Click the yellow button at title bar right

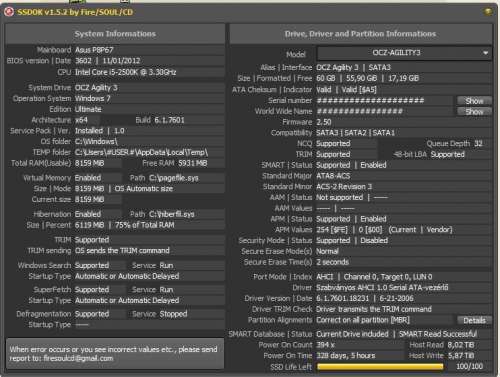pyautogui.click(x=488, y=12)
